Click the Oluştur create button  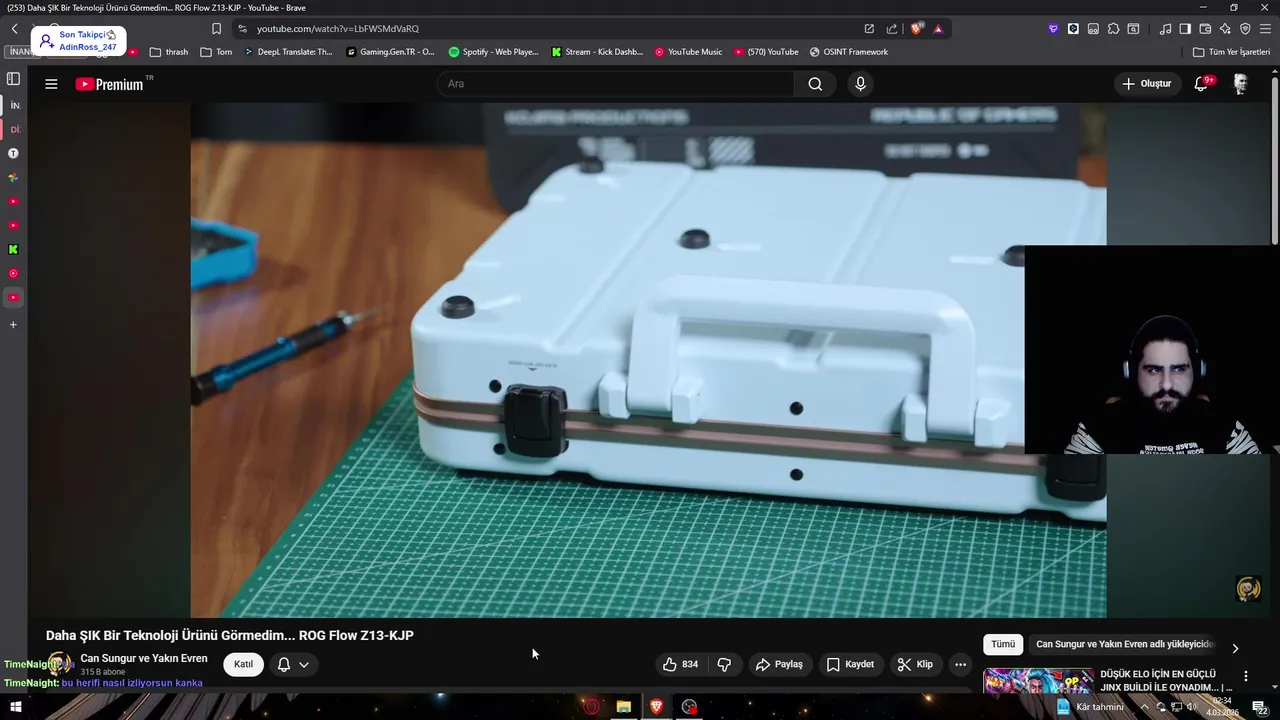[1146, 84]
